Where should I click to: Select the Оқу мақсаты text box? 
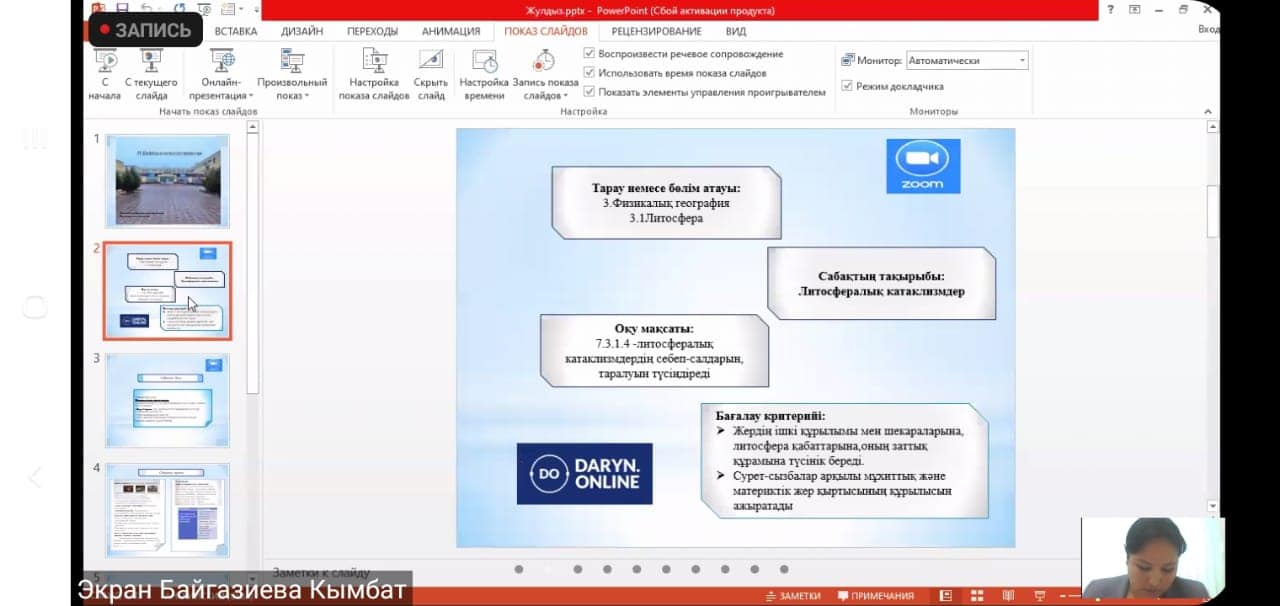point(654,351)
